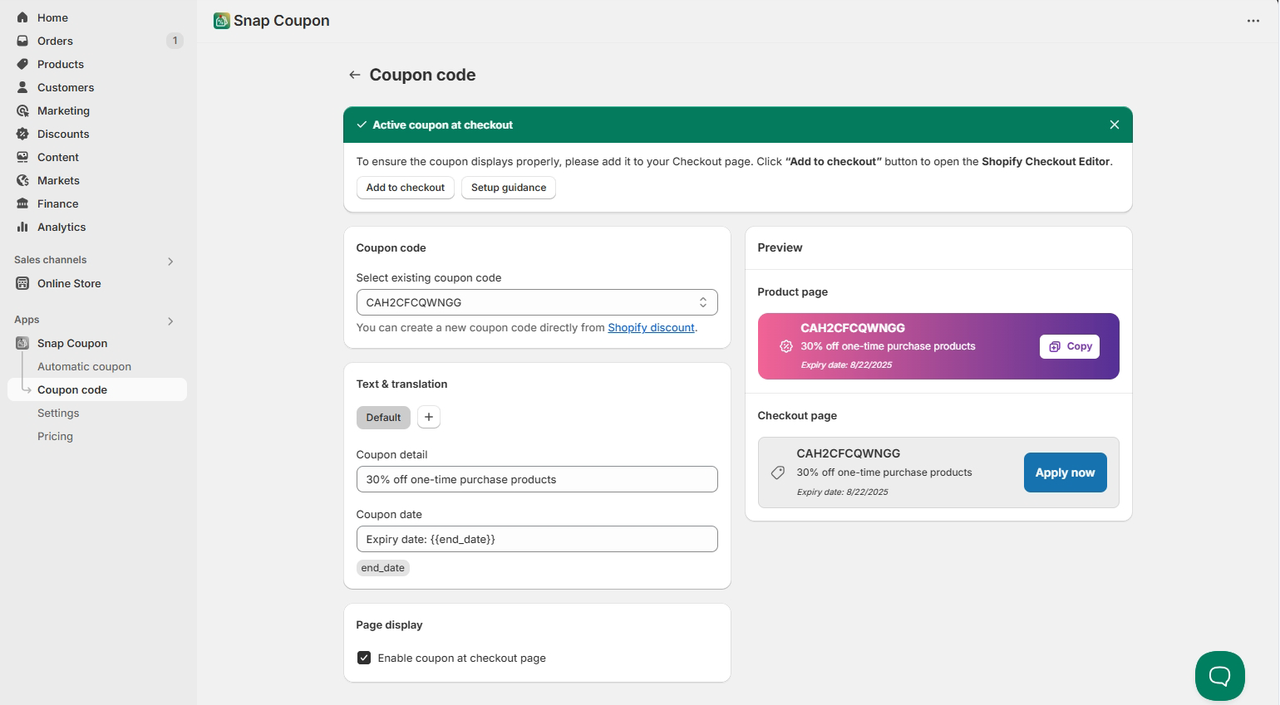The image size is (1280, 705).
Task: Select the Coupon code sidebar item
Action: pyautogui.click(x=97, y=390)
